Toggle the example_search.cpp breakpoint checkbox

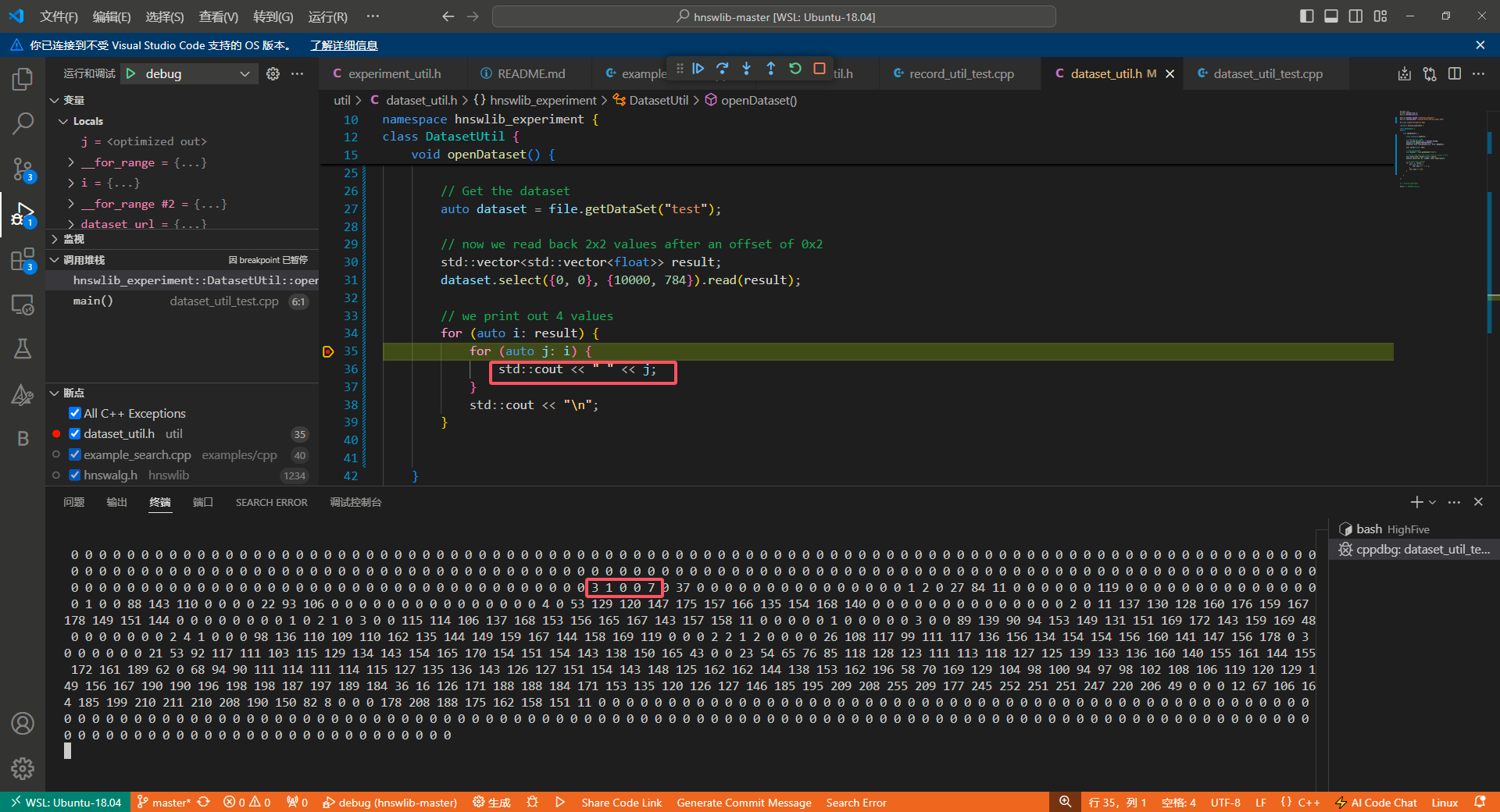pyautogui.click(x=75, y=454)
